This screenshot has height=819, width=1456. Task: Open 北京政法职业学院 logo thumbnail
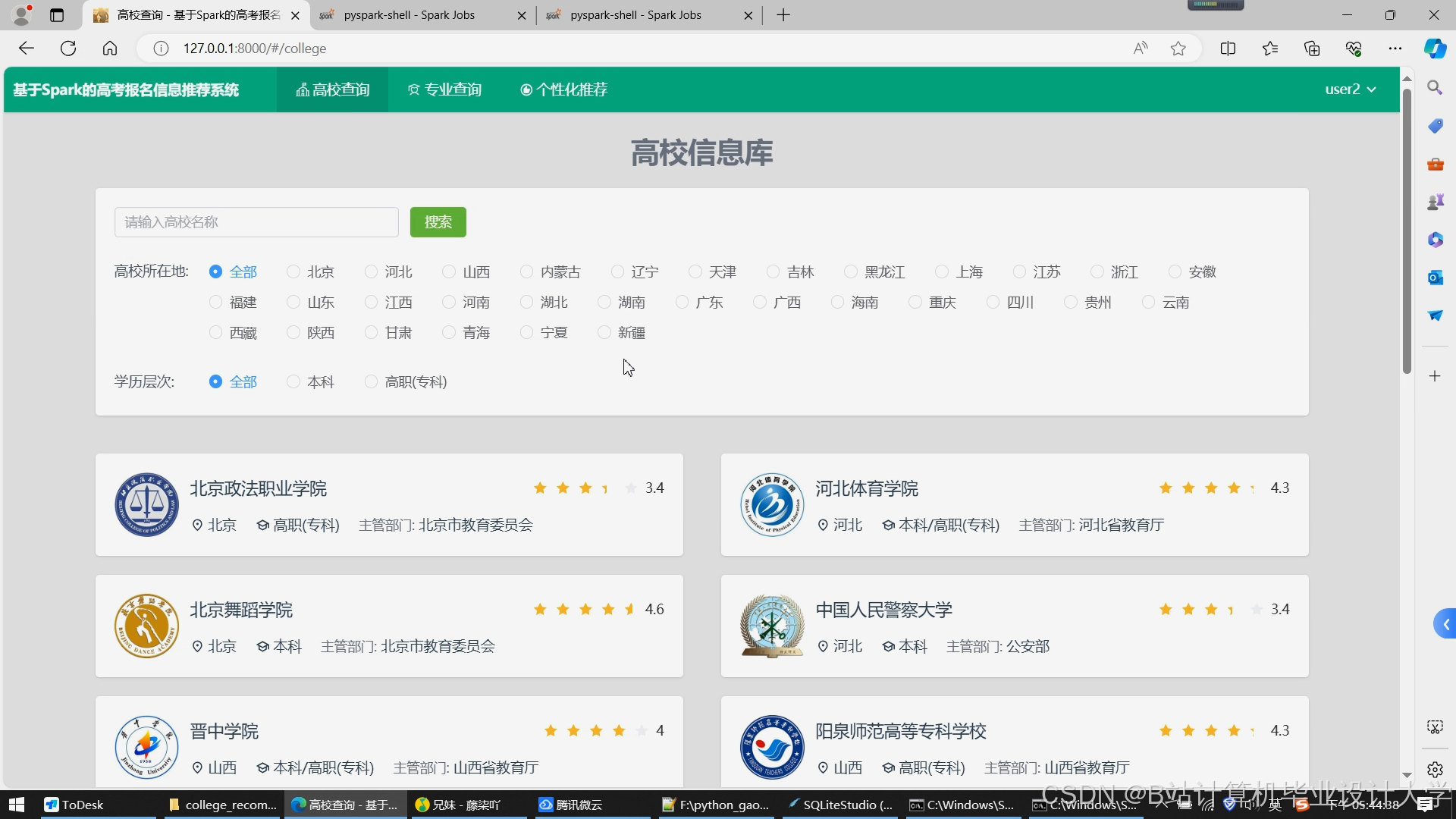click(146, 505)
